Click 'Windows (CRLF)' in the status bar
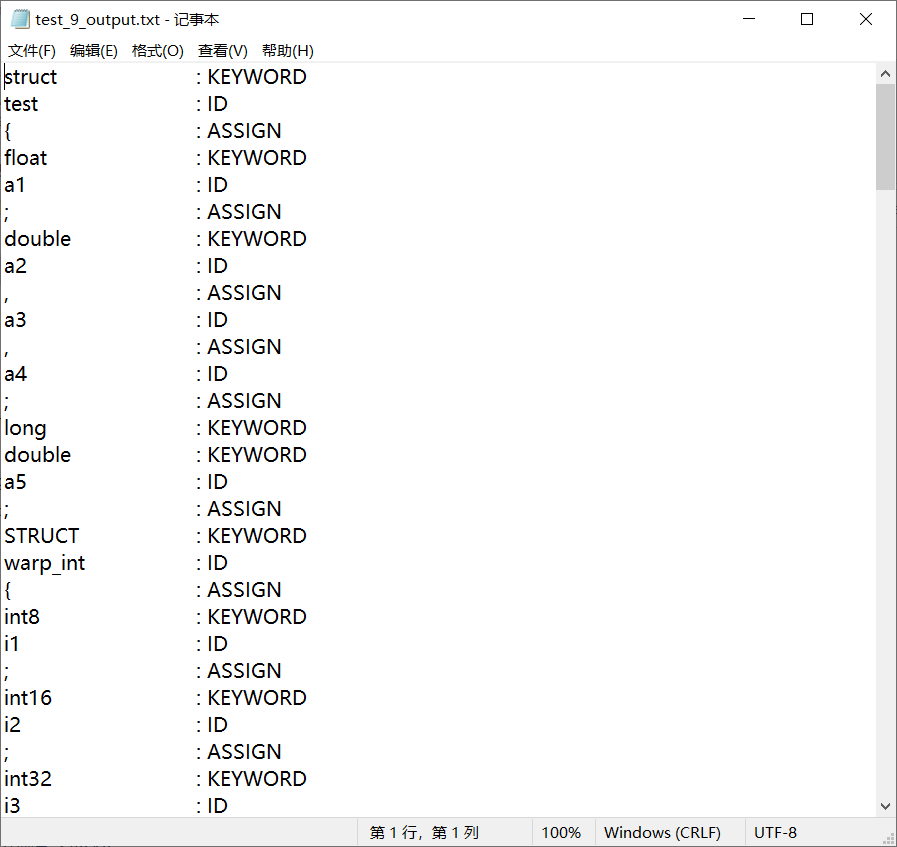 [x=662, y=833]
